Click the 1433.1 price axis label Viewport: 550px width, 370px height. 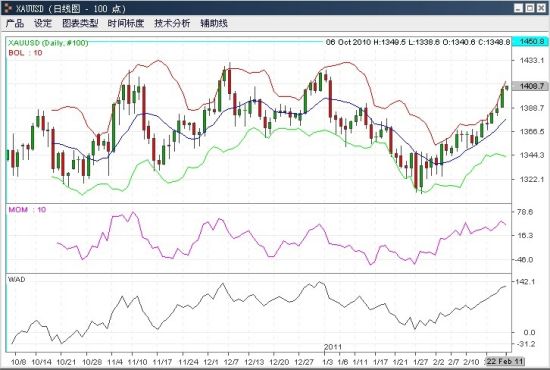pos(532,60)
